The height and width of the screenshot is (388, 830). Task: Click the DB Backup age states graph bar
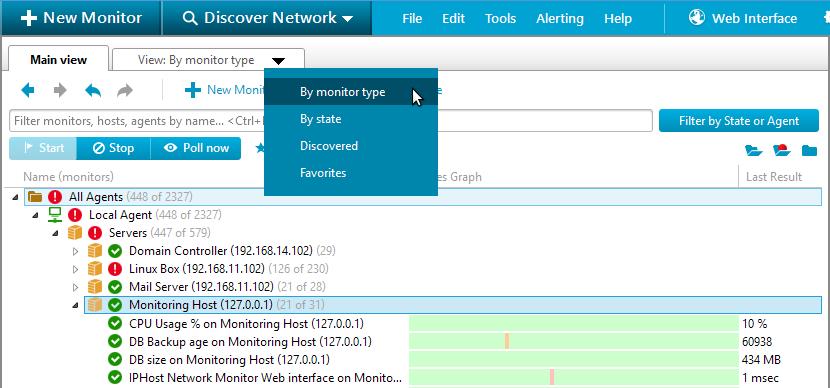click(x=574, y=341)
